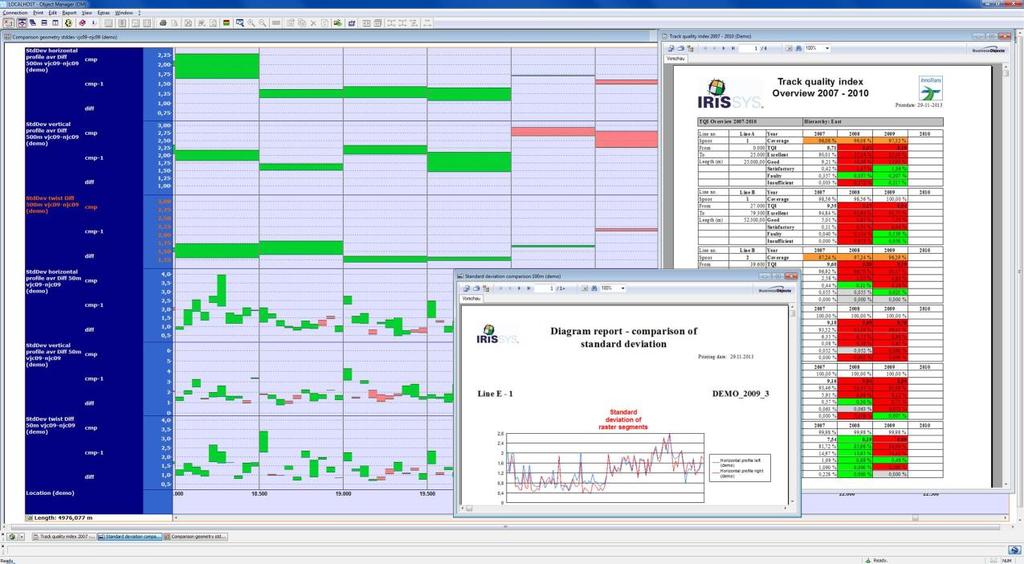
Task: Open the View menu
Action: [87, 12]
